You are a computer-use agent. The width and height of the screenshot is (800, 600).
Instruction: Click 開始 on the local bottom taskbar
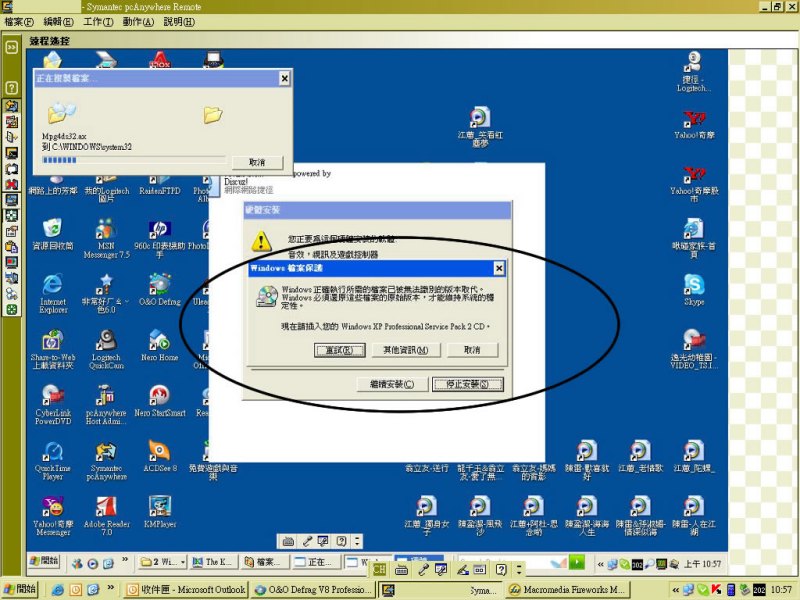click(20, 589)
